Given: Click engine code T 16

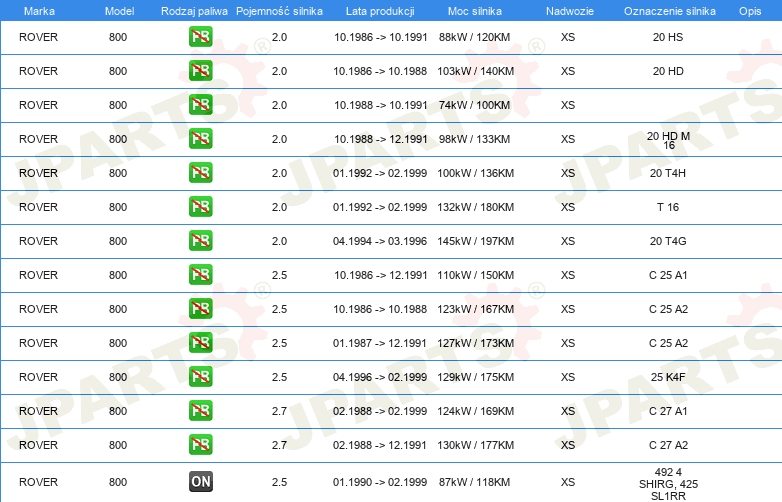Looking at the screenshot, I should 668,207.
